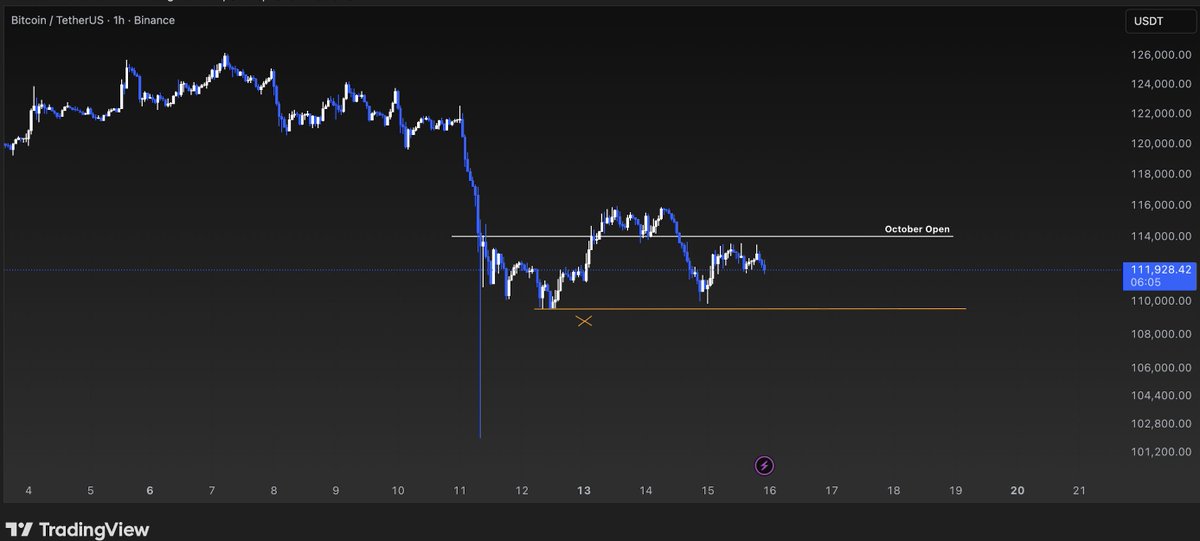Click date 20 on the time axis

point(1018,491)
